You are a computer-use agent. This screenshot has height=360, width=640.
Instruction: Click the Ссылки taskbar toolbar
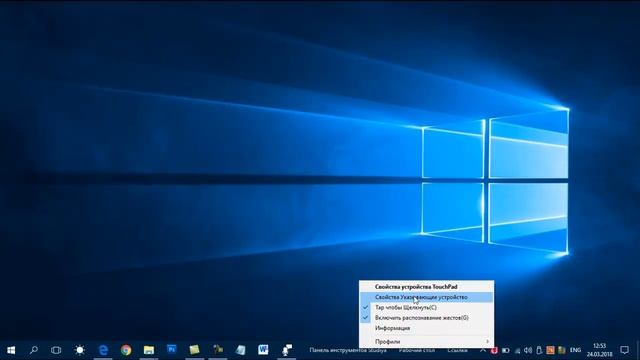point(458,350)
